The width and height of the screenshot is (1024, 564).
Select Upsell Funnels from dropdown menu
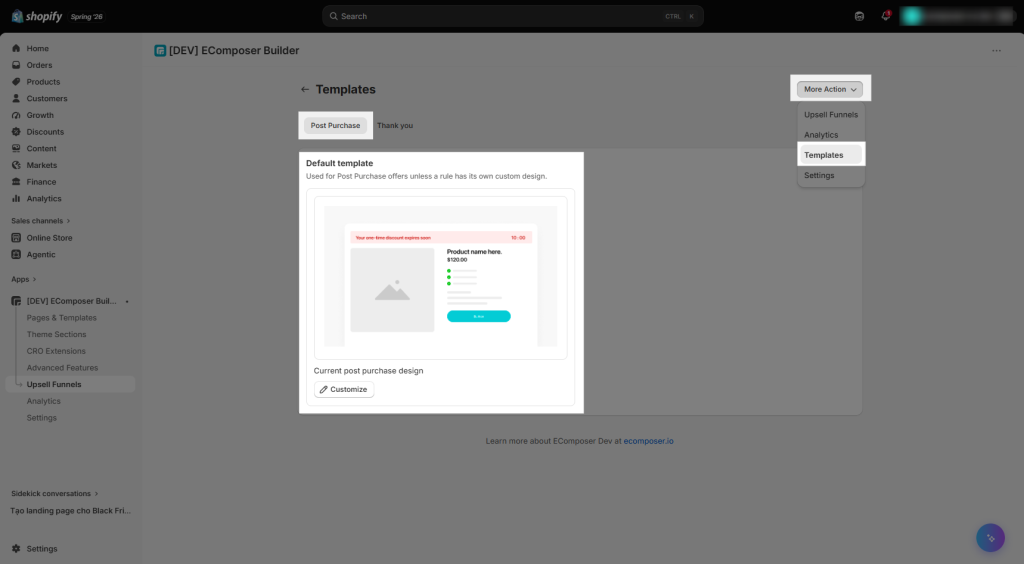click(x=831, y=115)
